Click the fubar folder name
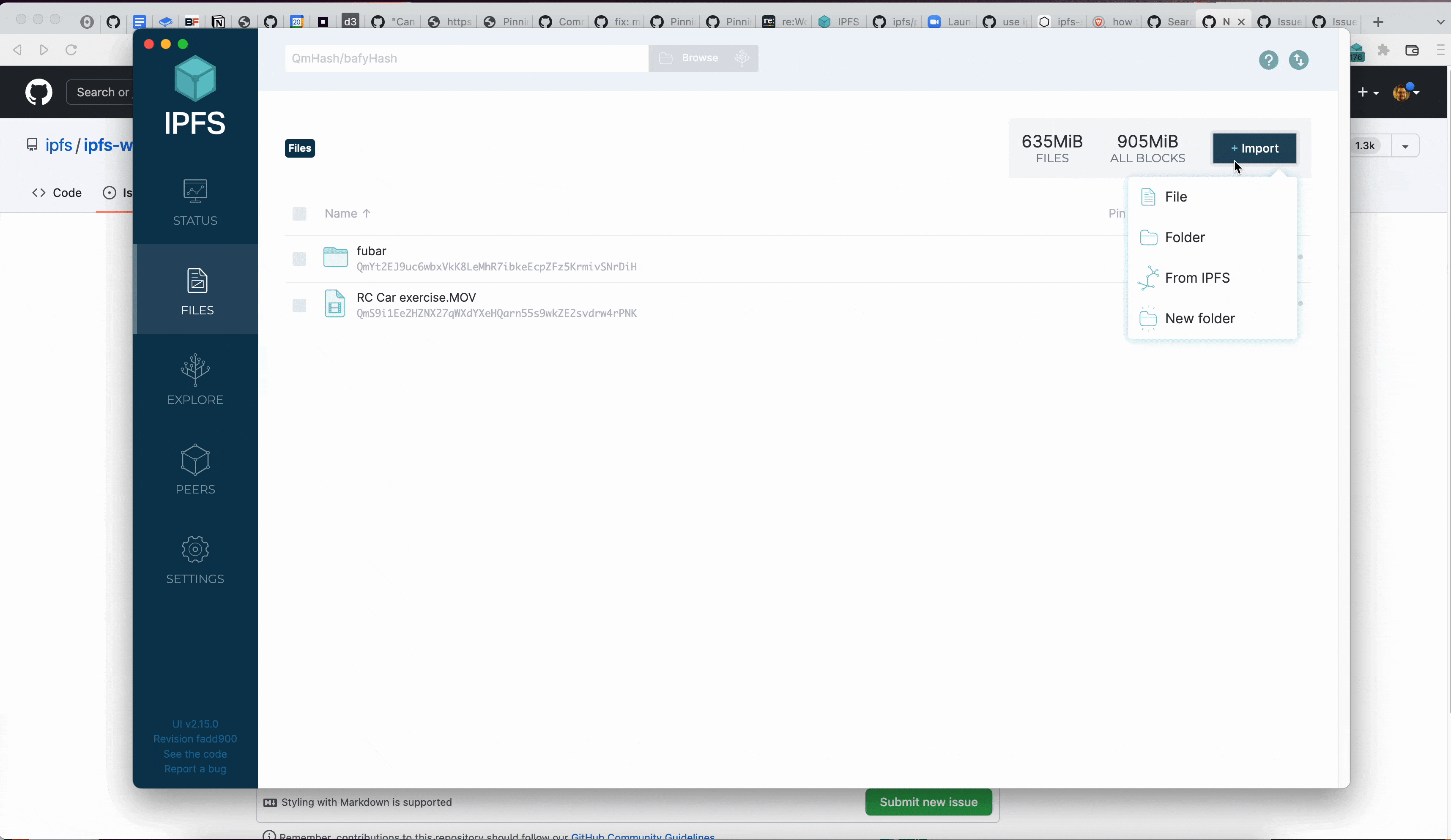The image size is (1451, 840). (371, 251)
